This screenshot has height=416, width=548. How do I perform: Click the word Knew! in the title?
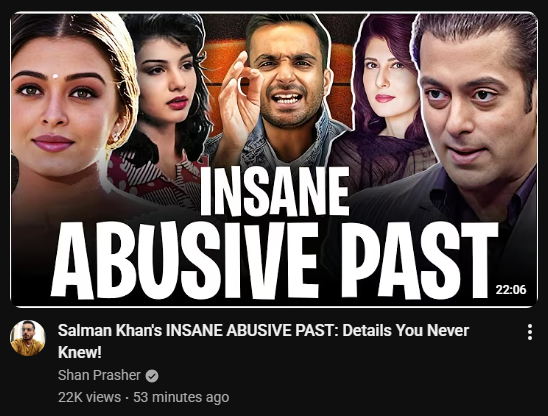(80, 352)
